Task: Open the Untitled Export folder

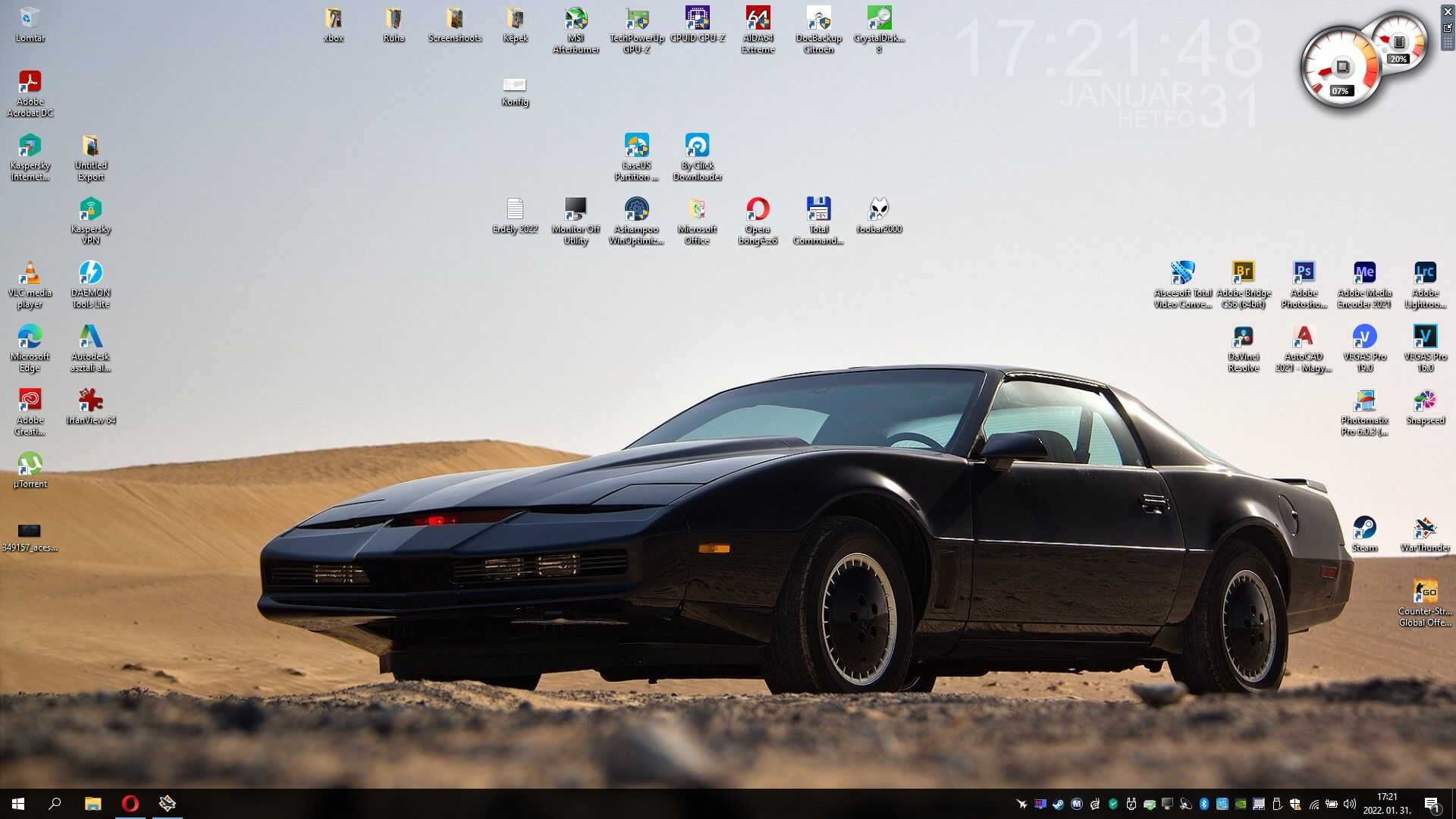Action: [x=90, y=158]
